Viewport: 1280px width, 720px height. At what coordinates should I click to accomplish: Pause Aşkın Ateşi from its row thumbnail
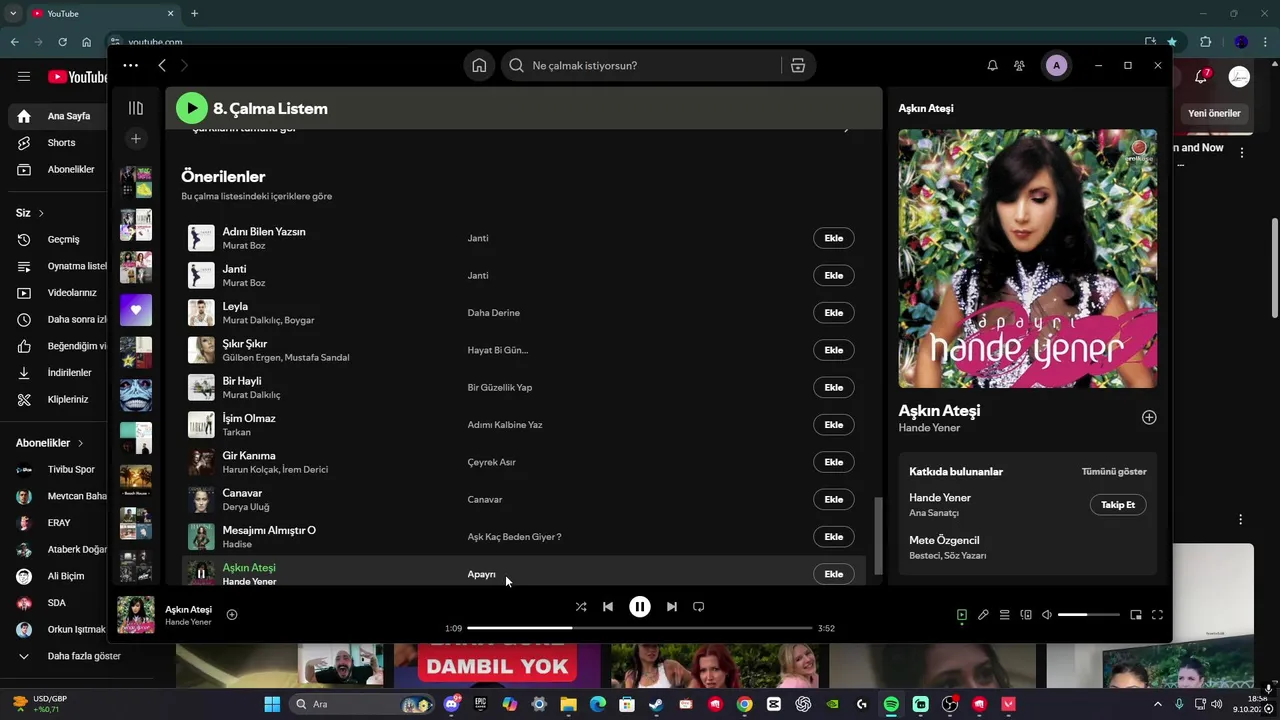tap(201, 573)
